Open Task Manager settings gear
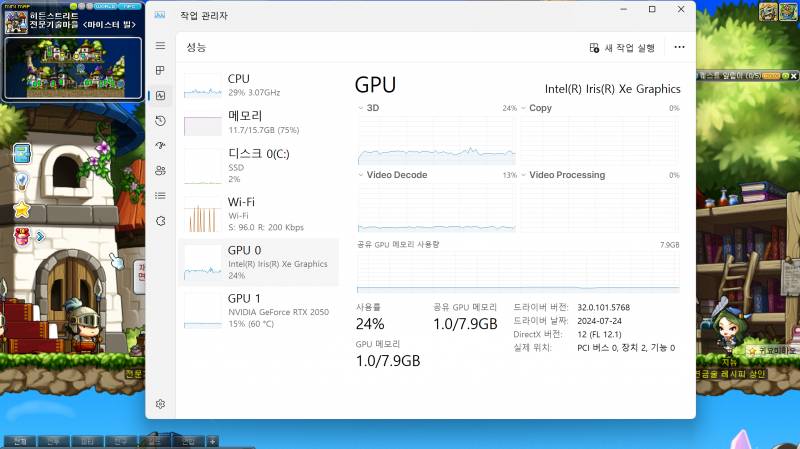 [x=160, y=404]
